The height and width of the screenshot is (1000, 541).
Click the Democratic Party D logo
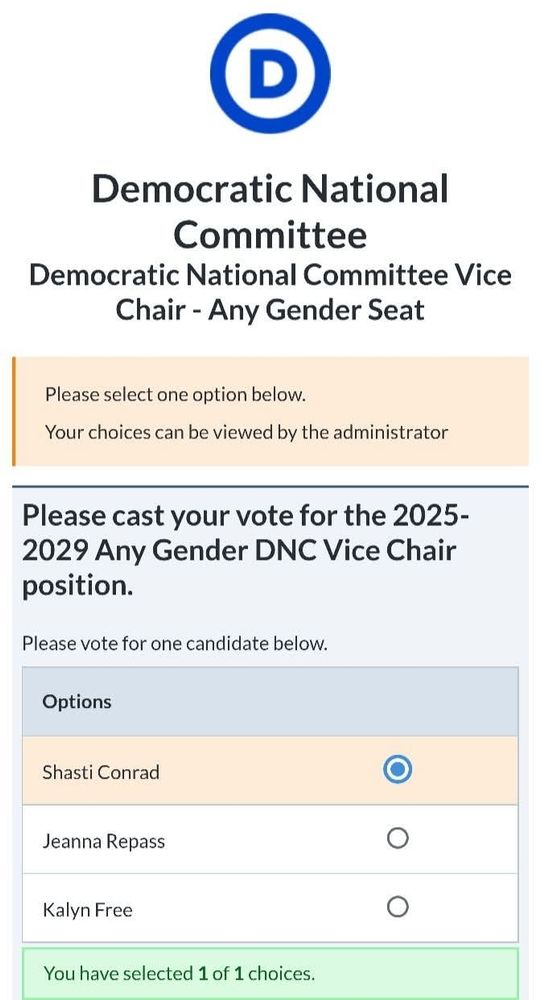[270, 73]
